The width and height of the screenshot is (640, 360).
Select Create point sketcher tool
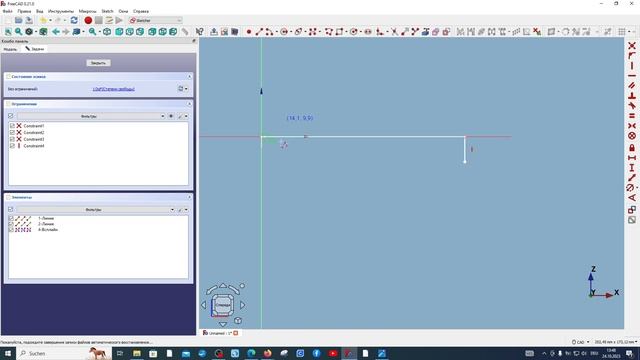coord(249,31)
